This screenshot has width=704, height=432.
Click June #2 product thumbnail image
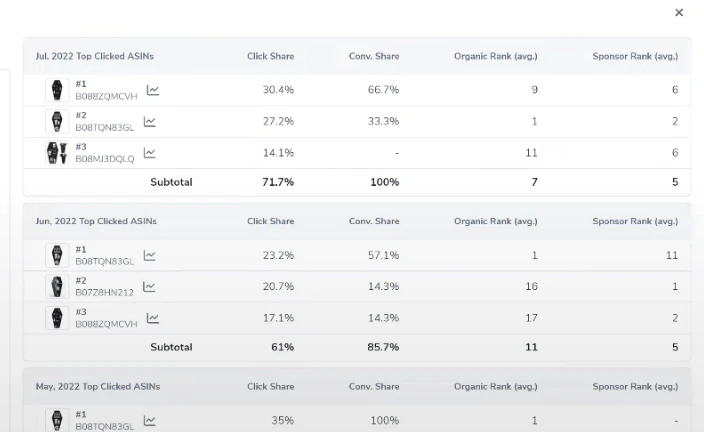coord(57,287)
